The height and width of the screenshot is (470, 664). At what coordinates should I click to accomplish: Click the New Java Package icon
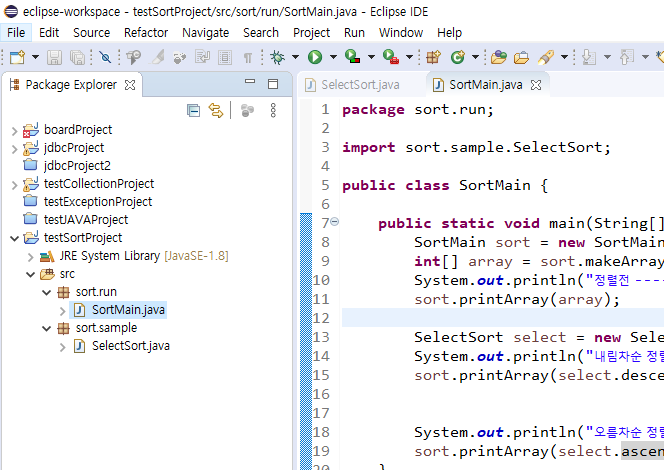click(433, 58)
